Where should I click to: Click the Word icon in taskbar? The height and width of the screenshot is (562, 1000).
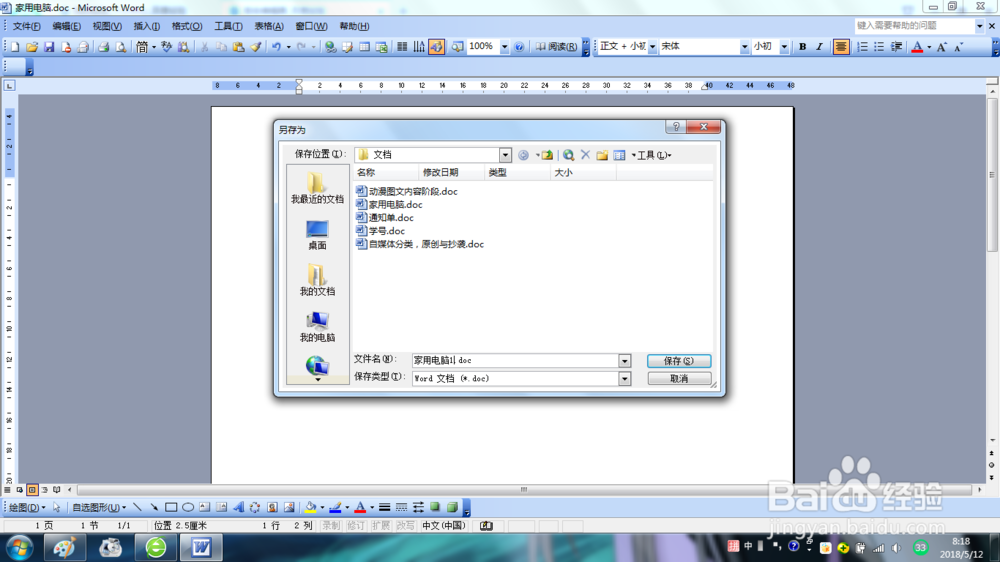(202, 548)
